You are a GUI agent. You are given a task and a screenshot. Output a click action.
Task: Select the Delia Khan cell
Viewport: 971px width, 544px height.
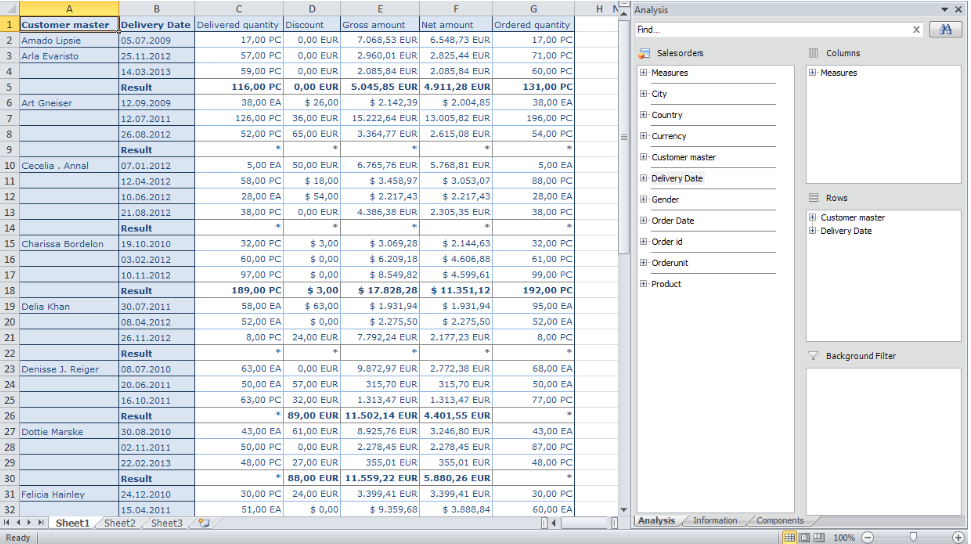(x=69, y=306)
